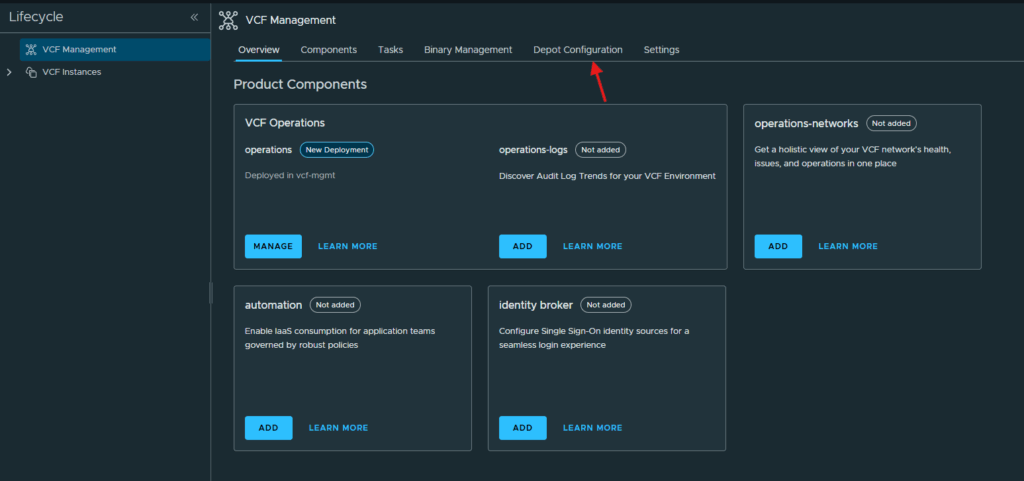Expand the VCF Instances tree node
The height and width of the screenshot is (481, 1024).
(x=9, y=72)
